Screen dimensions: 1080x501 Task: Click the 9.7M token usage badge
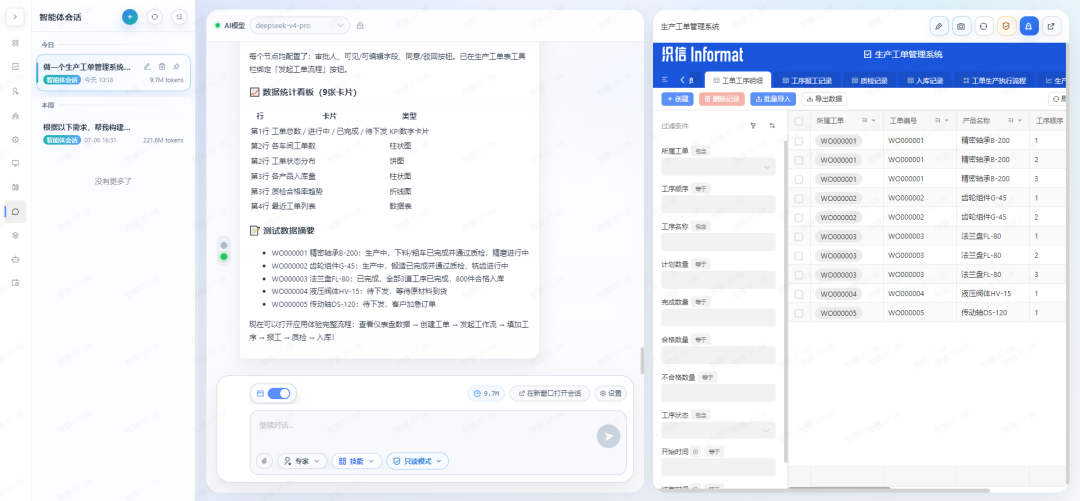(x=486, y=393)
